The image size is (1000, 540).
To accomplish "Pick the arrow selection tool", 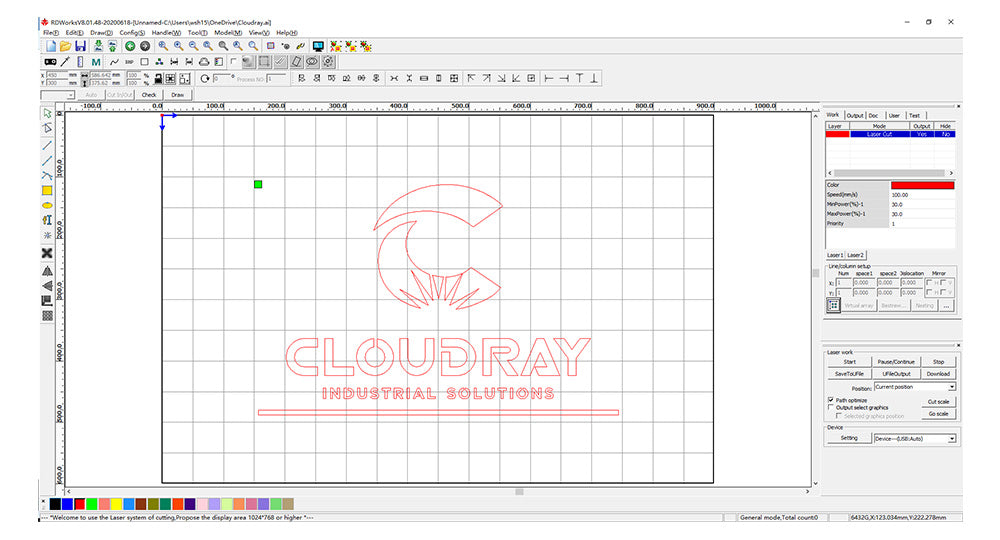I will [47, 114].
